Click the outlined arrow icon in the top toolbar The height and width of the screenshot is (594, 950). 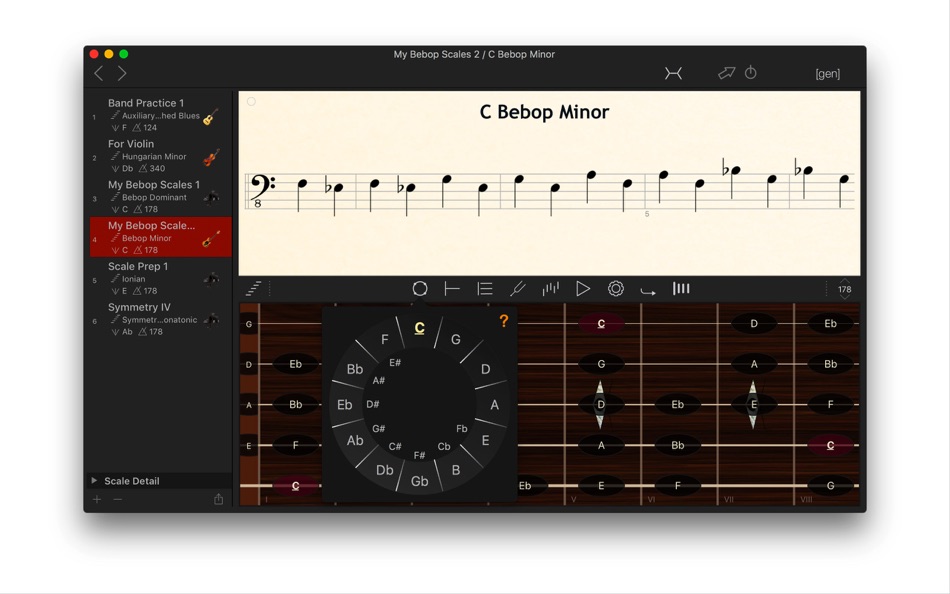pos(726,73)
